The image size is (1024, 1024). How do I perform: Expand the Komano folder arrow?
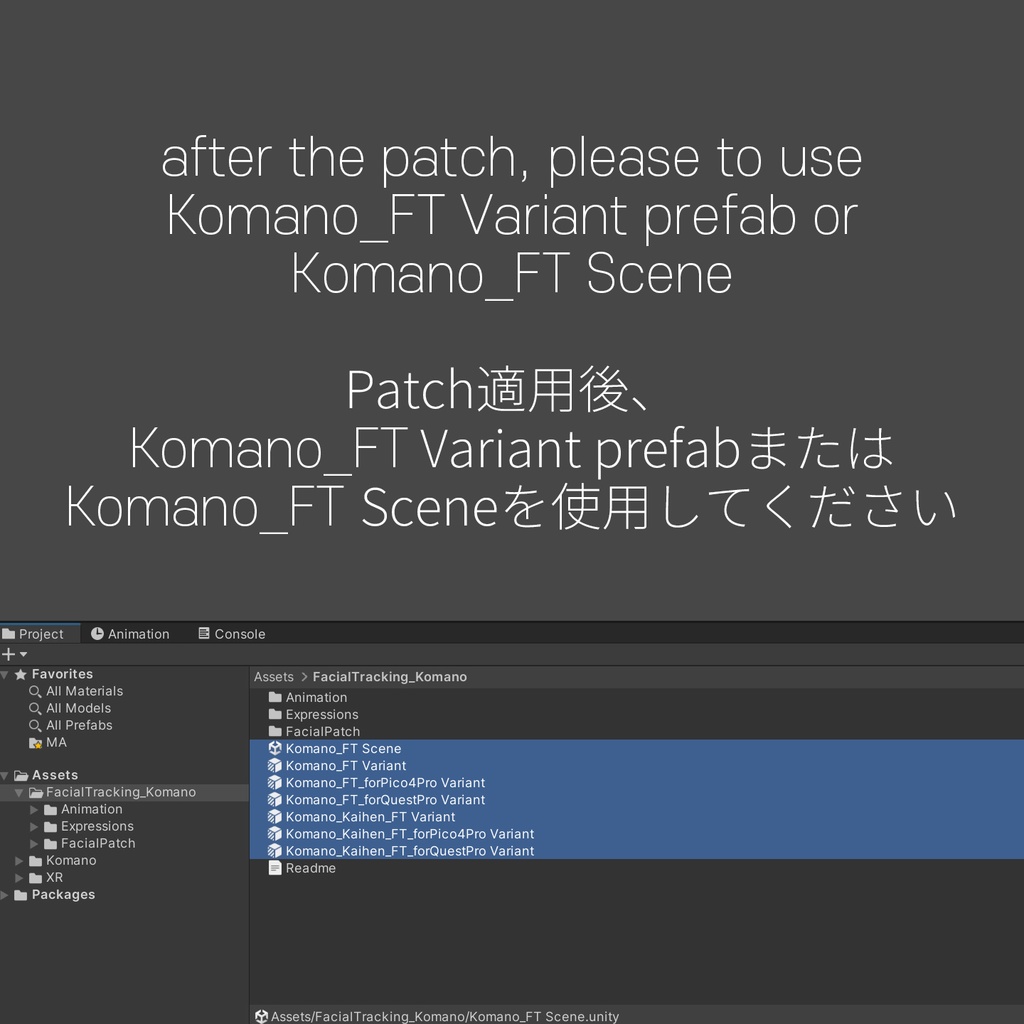20,861
